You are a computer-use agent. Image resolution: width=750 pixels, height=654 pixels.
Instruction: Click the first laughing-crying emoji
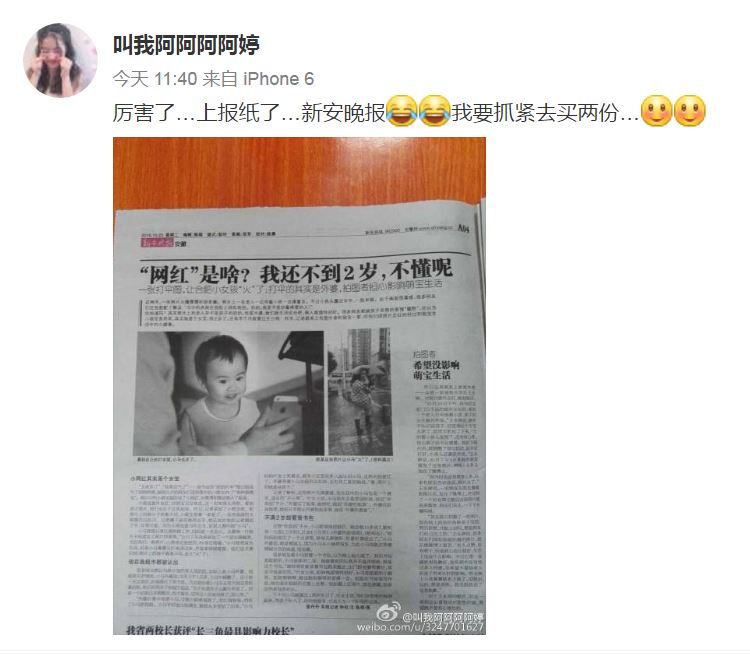402,111
